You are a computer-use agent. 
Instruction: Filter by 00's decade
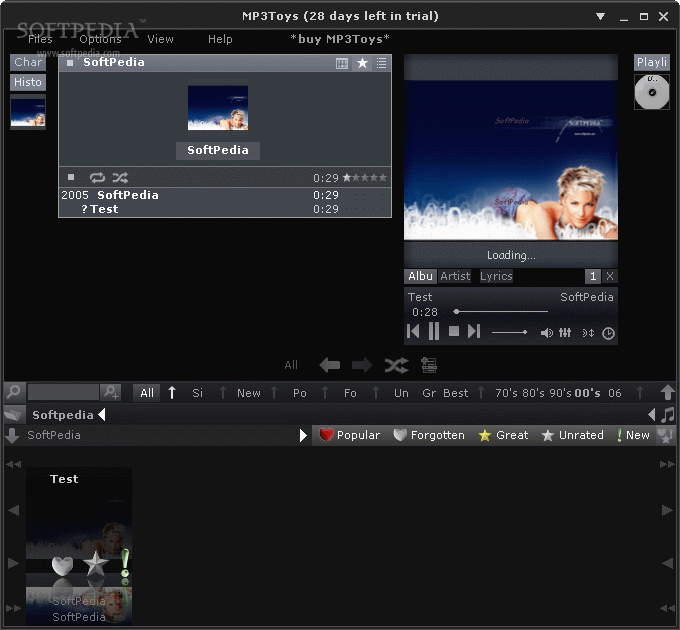(587, 393)
